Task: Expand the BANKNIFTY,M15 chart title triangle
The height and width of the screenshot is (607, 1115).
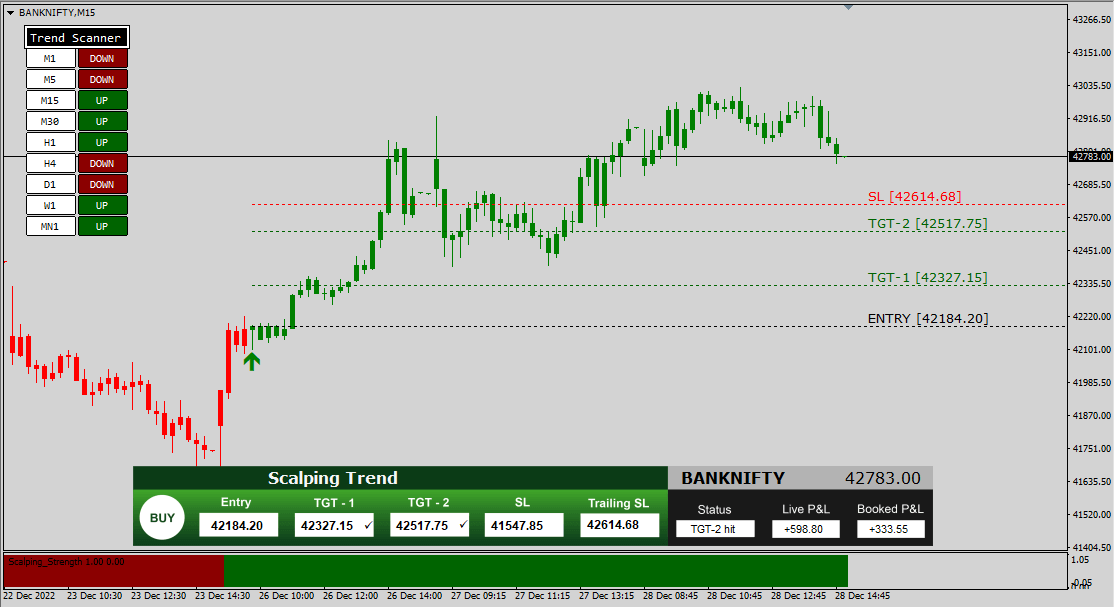Action: [11, 13]
